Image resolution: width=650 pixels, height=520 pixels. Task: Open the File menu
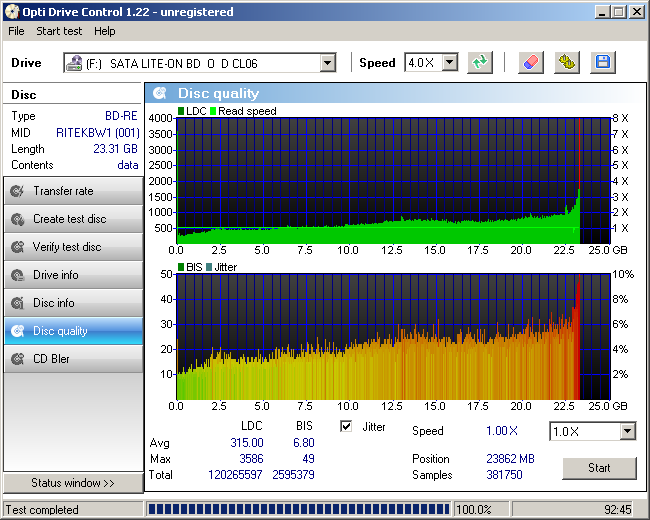pos(16,31)
